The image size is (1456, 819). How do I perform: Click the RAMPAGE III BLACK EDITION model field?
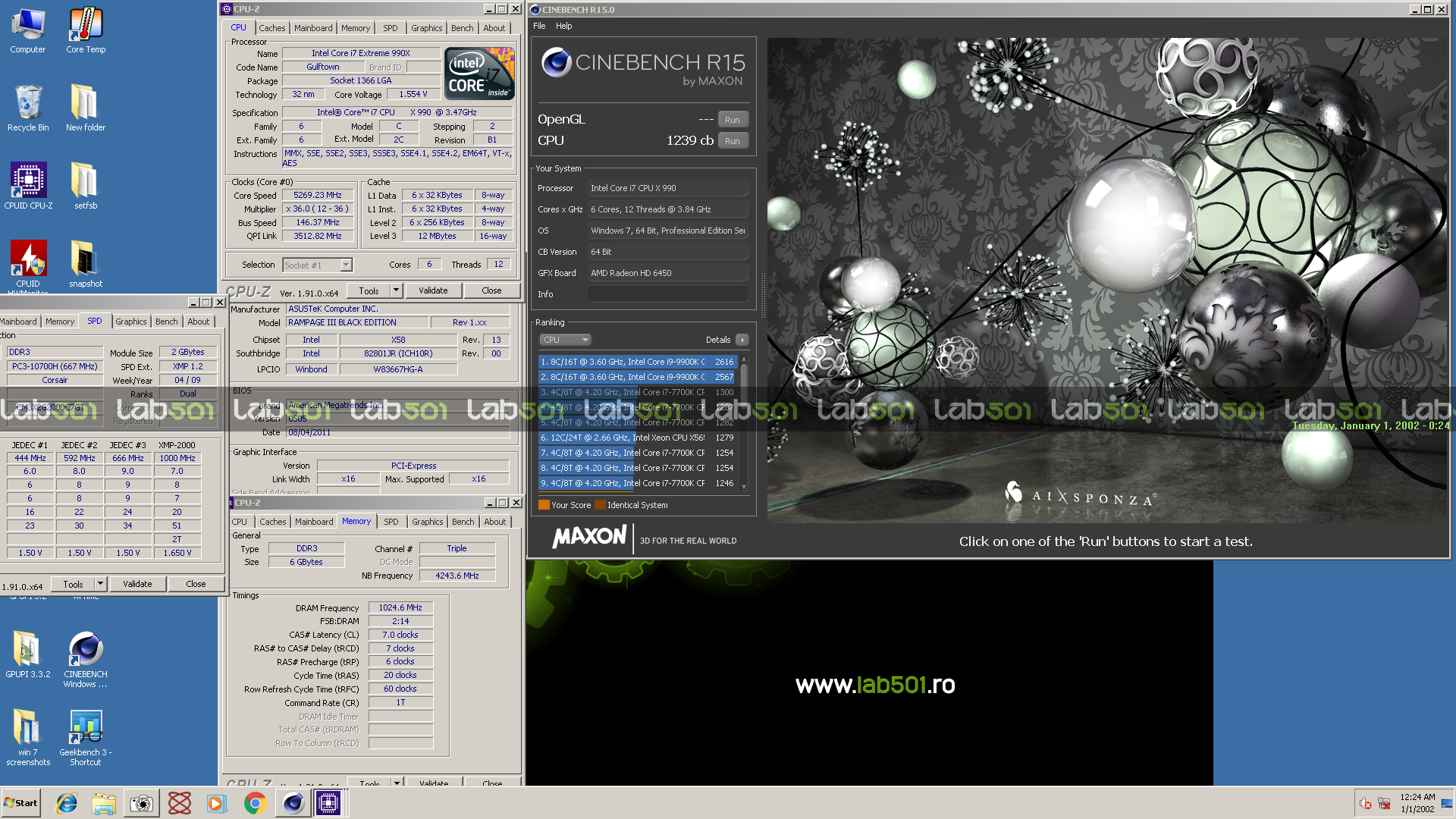(356, 322)
